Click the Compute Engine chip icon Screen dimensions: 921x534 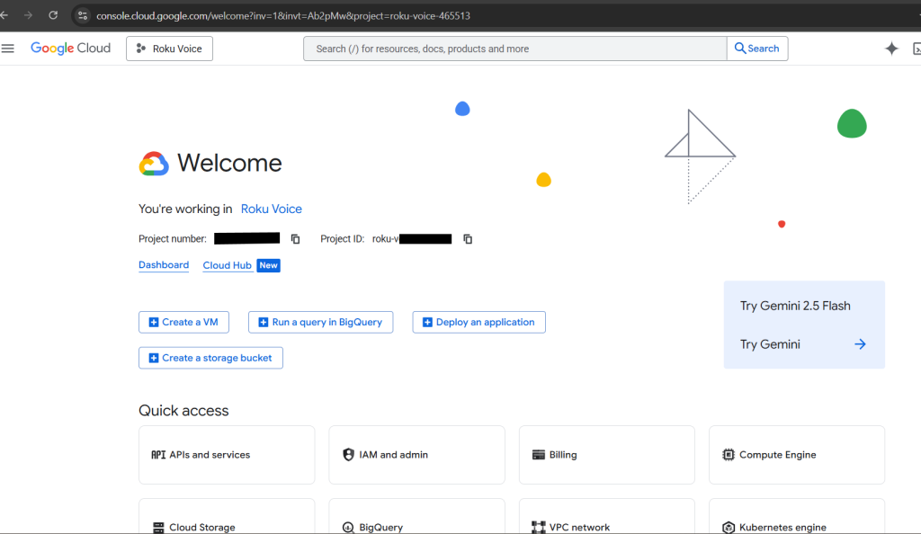(x=728, y=455)
